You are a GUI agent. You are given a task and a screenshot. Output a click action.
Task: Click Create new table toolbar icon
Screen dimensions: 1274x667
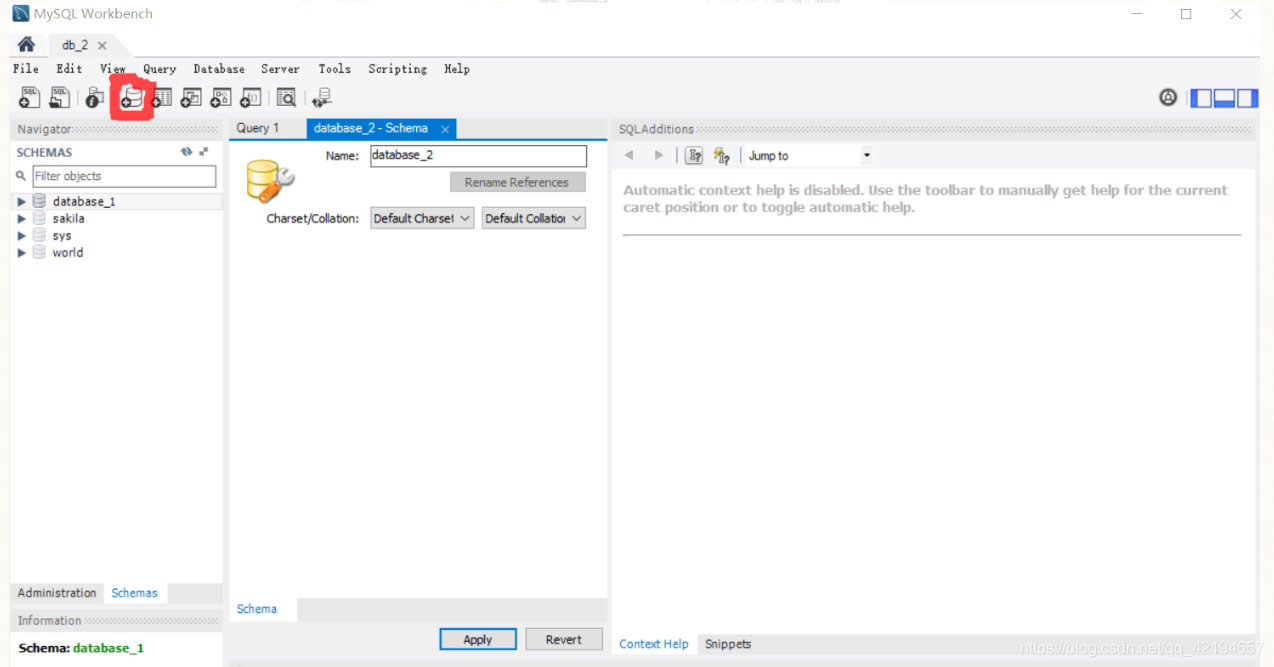161,97
